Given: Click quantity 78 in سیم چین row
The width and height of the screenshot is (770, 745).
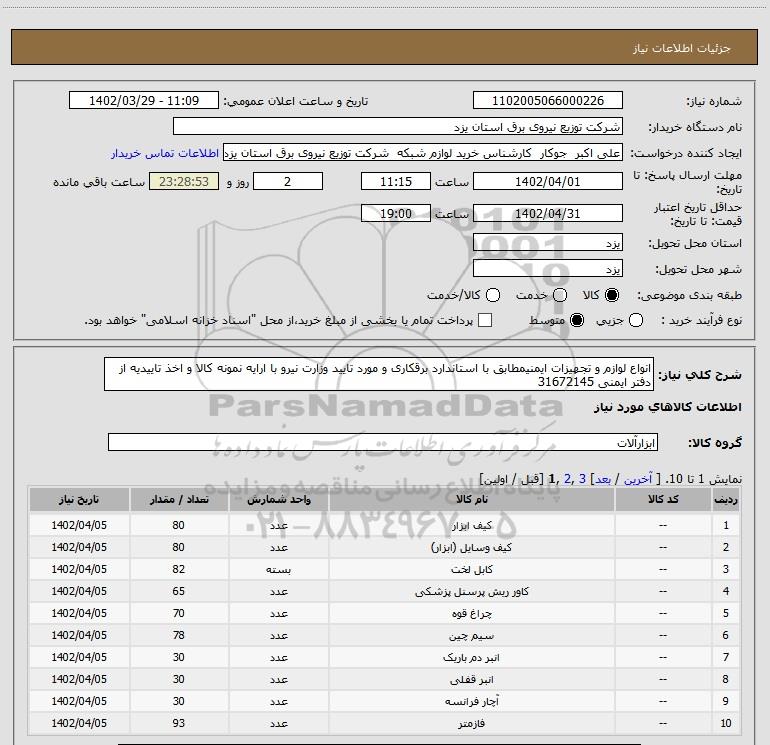Looking at the screenshot, I should [179, 635].
